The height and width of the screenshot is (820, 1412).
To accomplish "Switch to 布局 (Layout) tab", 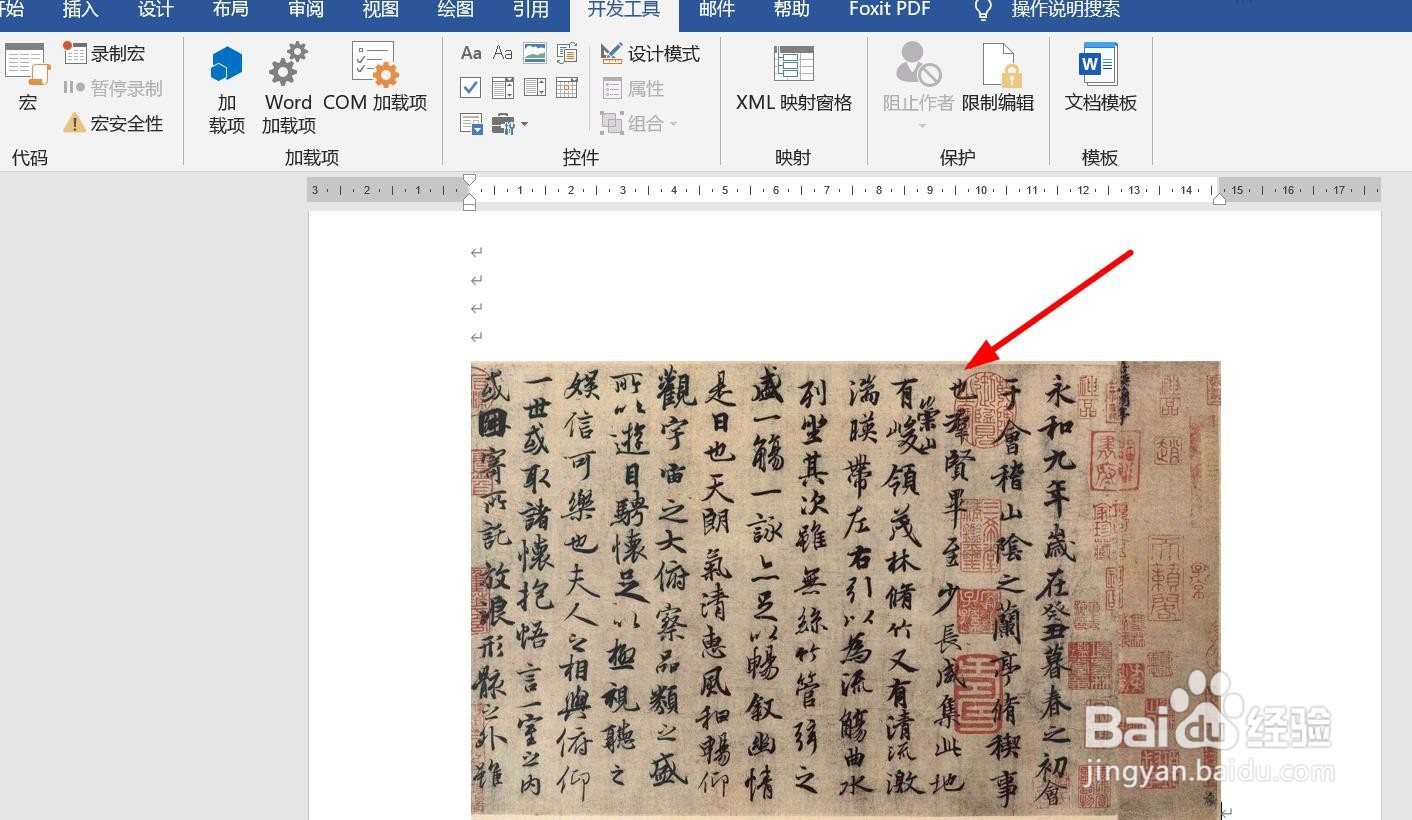I will pos(231,10).
